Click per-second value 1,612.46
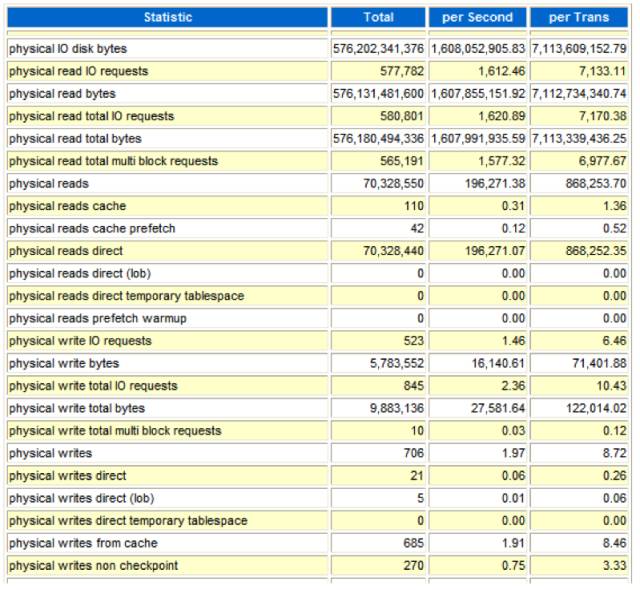The width and height of the screenshot is (640, 590). (x=502, y=71)
